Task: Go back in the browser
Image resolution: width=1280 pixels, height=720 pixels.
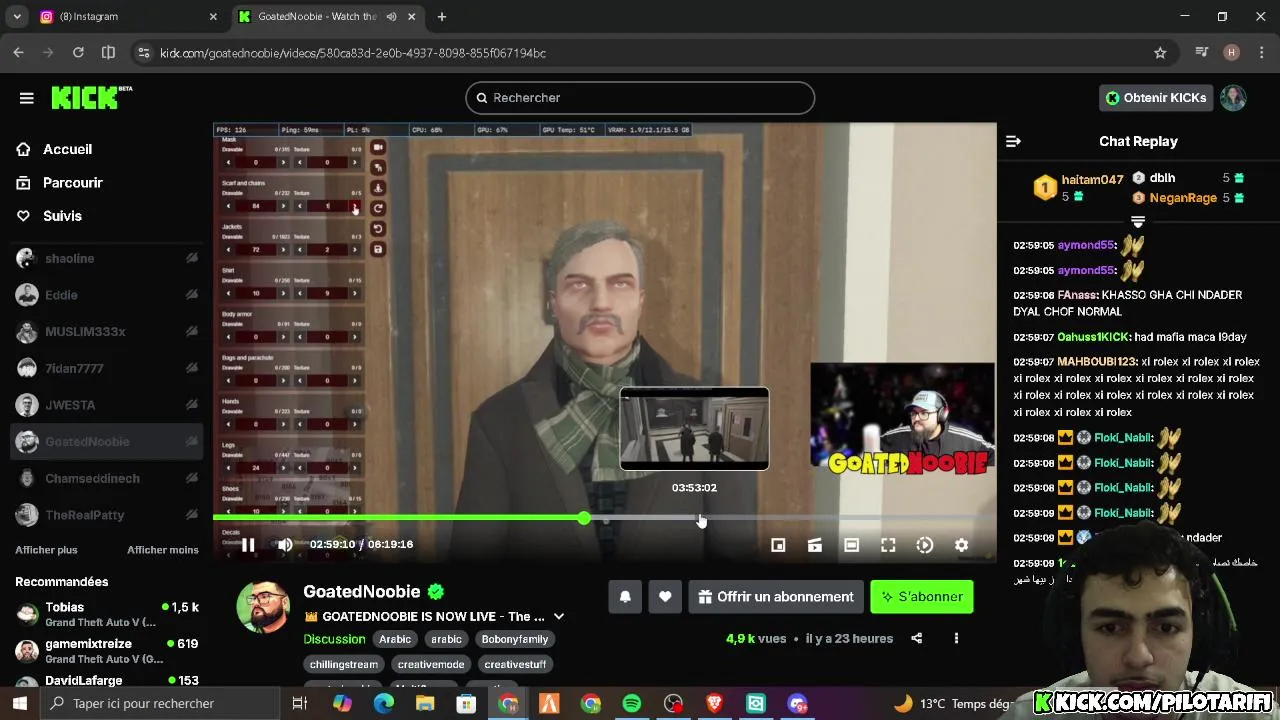Action: click(18, 53)
